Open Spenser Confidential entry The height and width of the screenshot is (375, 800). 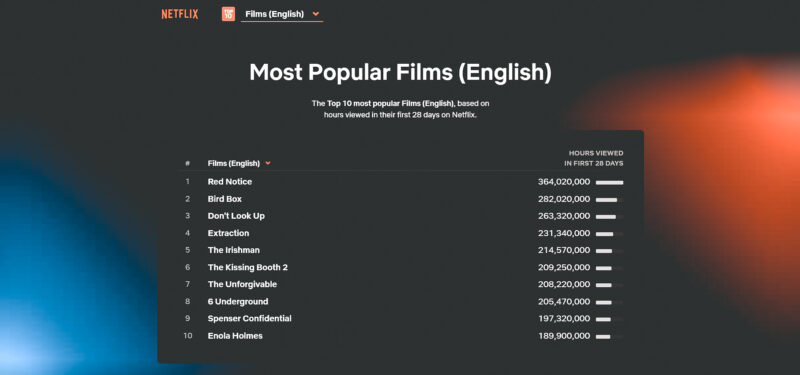249,318
